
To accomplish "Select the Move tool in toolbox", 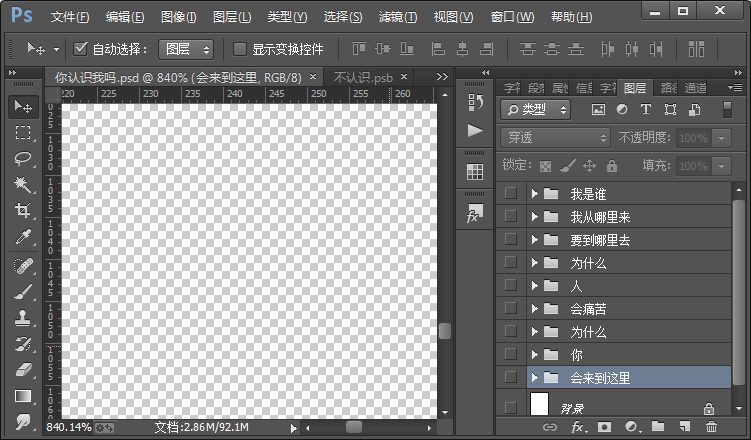I will [23, 106].
